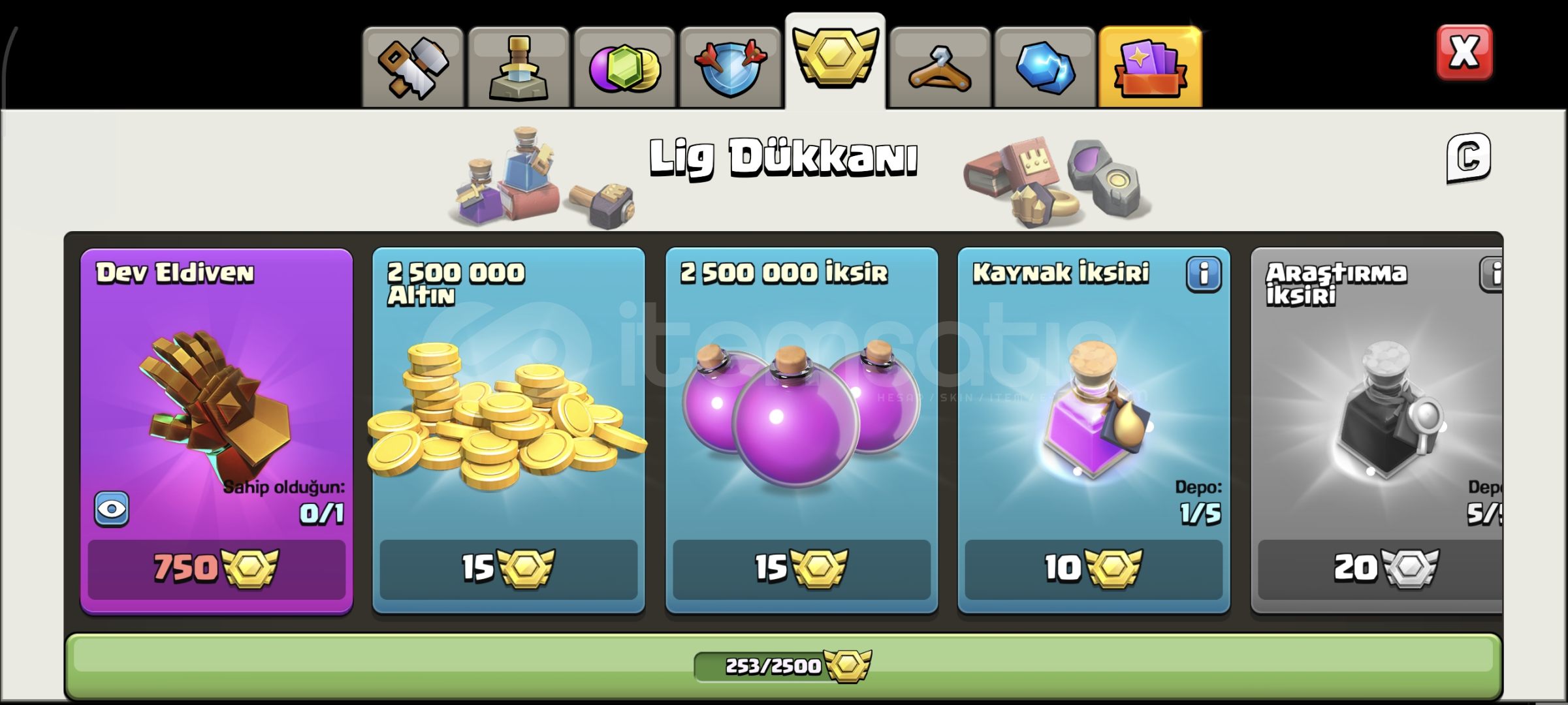Open the gems and gold resources tab

coord(624,67)
